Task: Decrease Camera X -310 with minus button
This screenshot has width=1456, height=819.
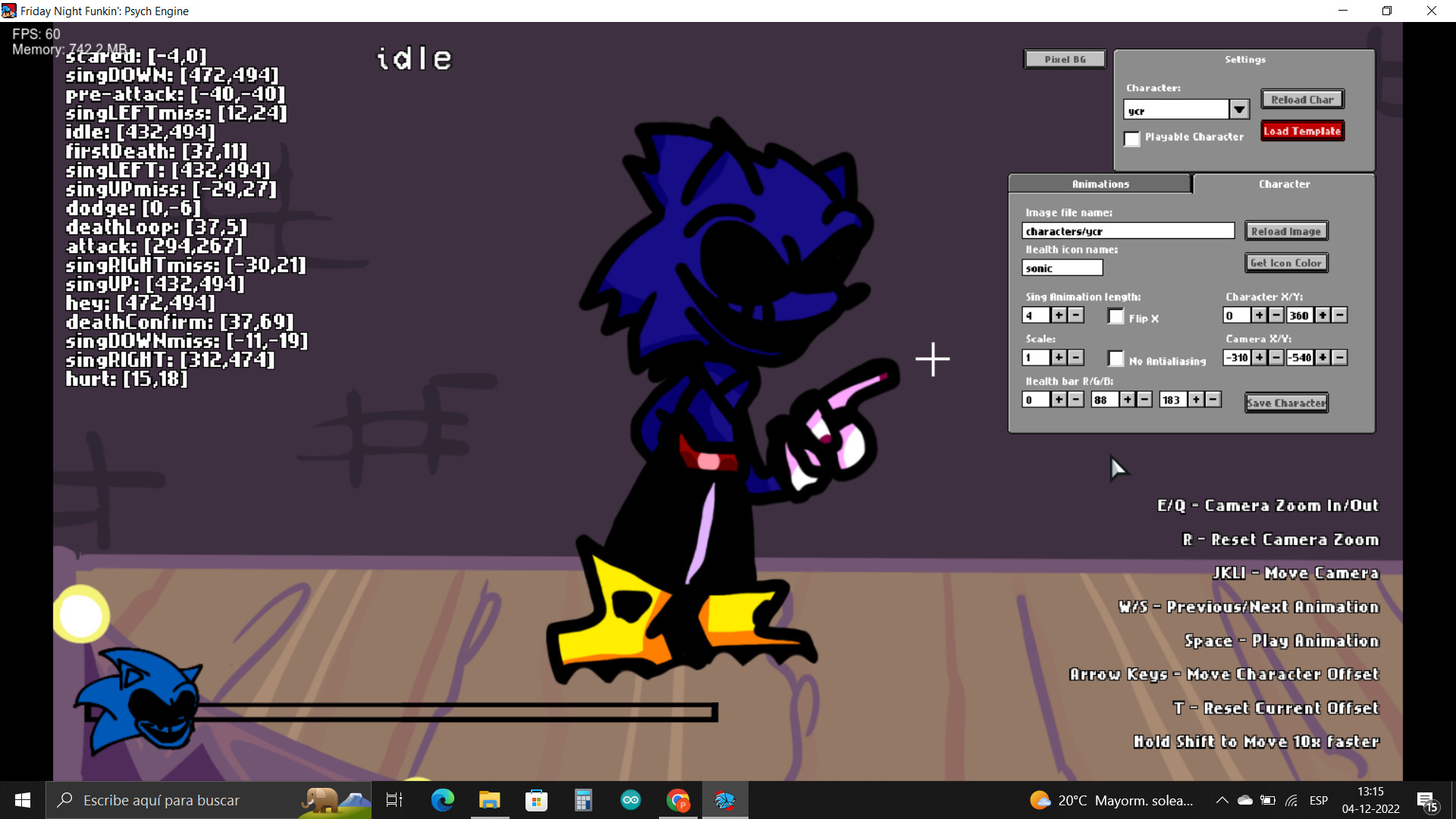Action: pos(1276,357)
